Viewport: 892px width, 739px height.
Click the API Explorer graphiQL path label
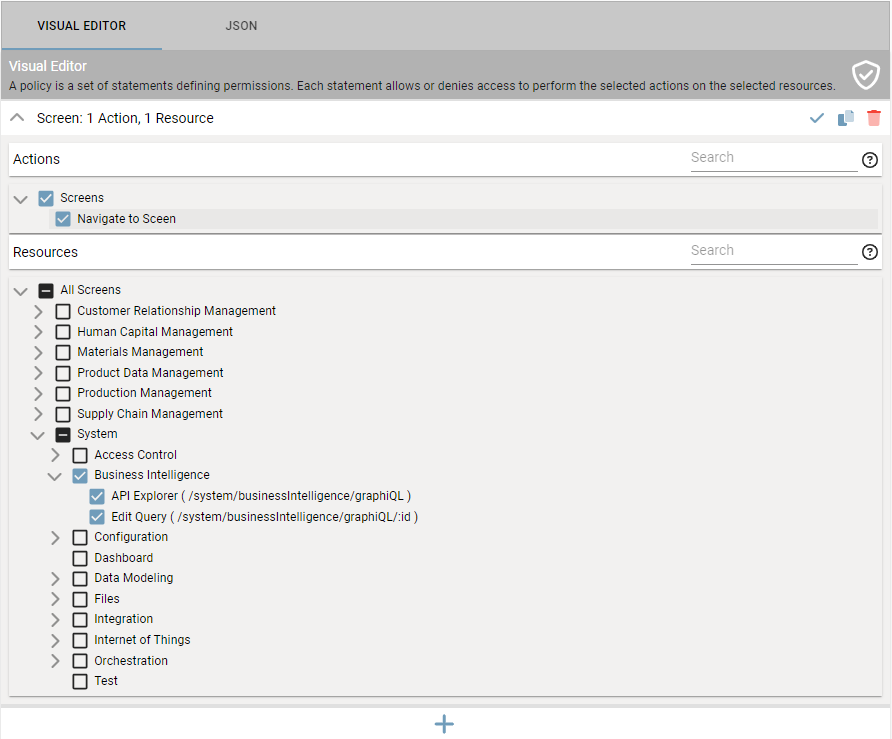click(x=261, y=496)
